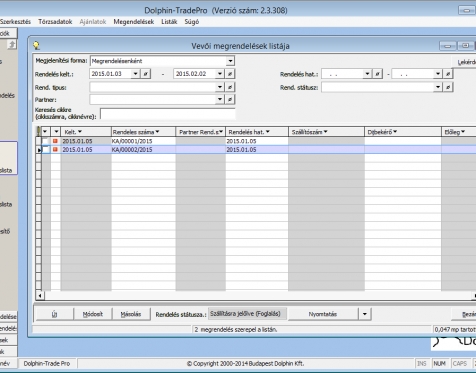Image resolution: width=476 pixels, height=373 pixels.
Task: Toggle the INS status bar indicator
Action: coord(422,363)
